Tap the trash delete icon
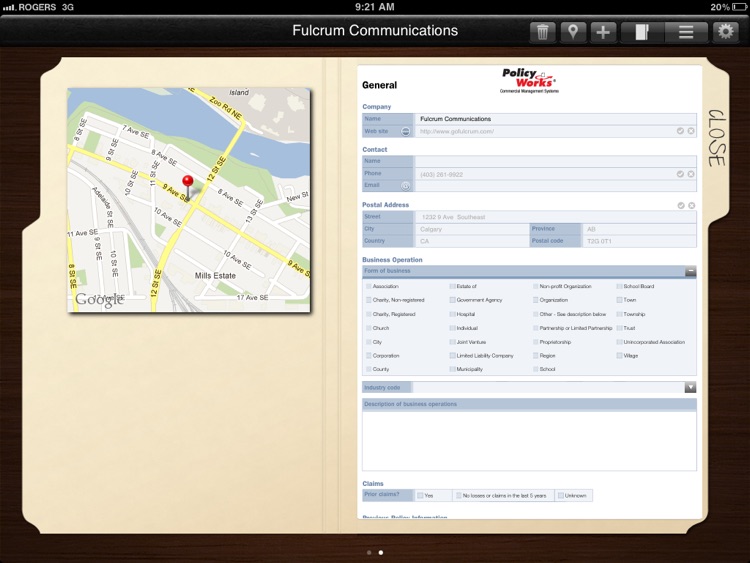Viewport: 750px width, 563px height. coord(542,32)
